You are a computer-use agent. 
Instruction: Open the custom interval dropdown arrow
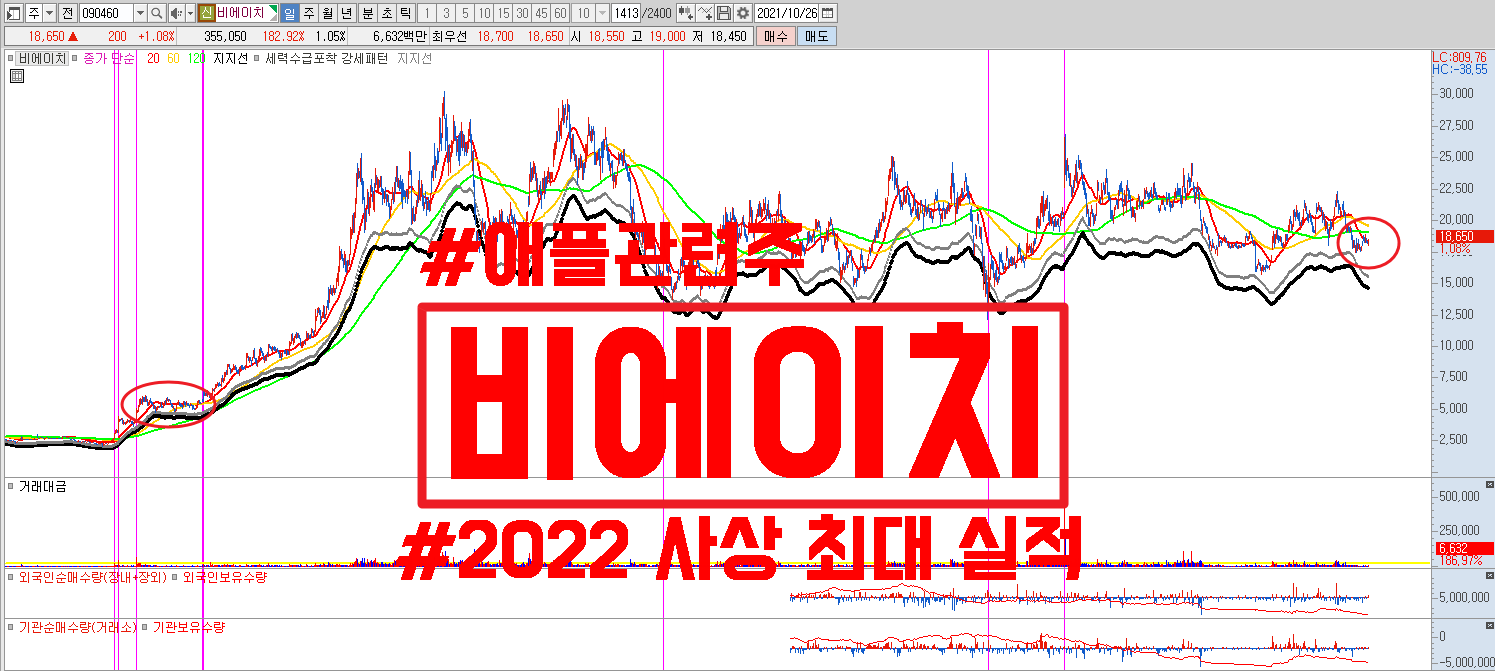pos(603,13)
